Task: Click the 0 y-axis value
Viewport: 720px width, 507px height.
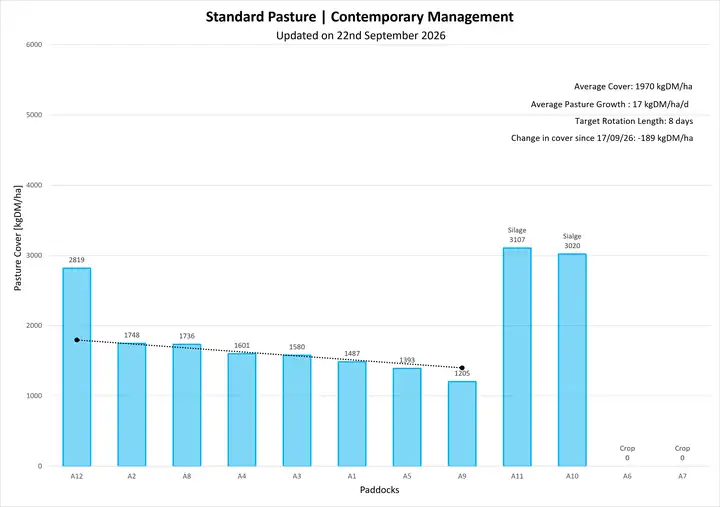Action: [x=40, y=466]
